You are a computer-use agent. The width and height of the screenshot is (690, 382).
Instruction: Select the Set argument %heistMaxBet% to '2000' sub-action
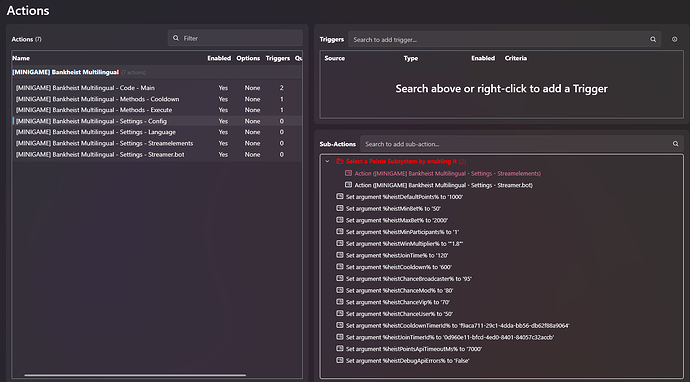397,220
